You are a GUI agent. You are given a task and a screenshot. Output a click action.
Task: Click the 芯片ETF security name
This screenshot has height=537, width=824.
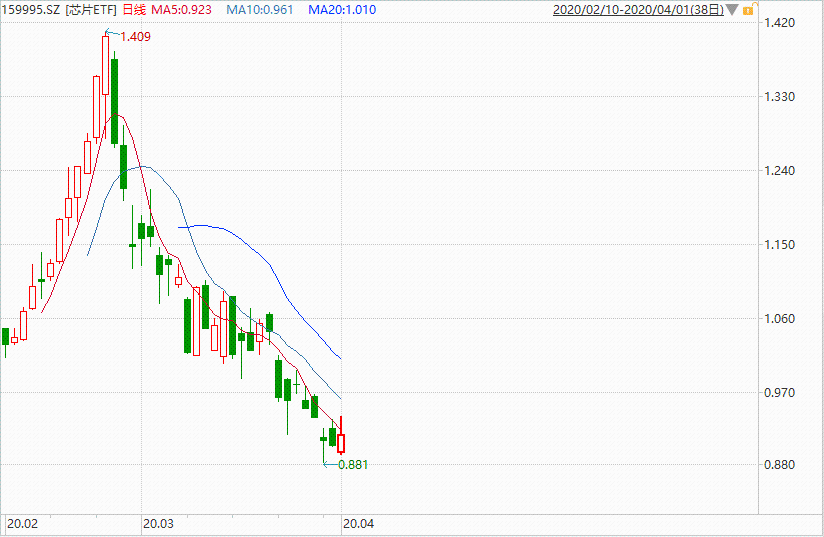tap(91, 10)
